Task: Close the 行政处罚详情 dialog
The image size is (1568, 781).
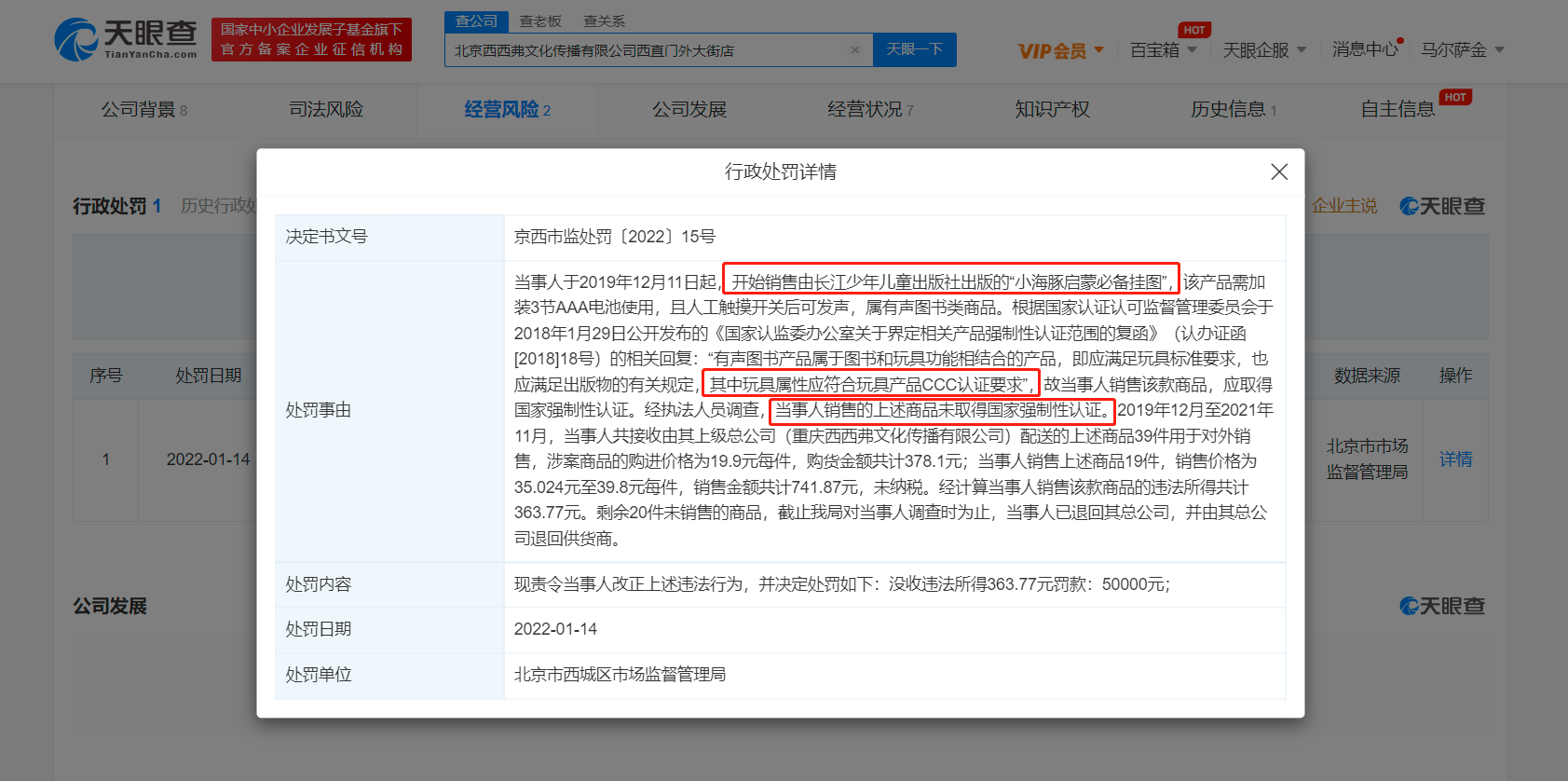Action: point(1278,171)
